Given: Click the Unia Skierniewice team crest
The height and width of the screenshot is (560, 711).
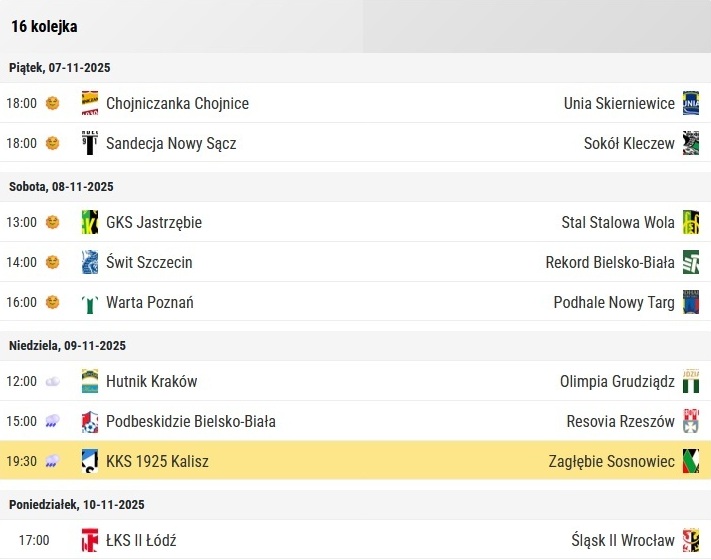Looking at the screenshot, I should (691, 103).
